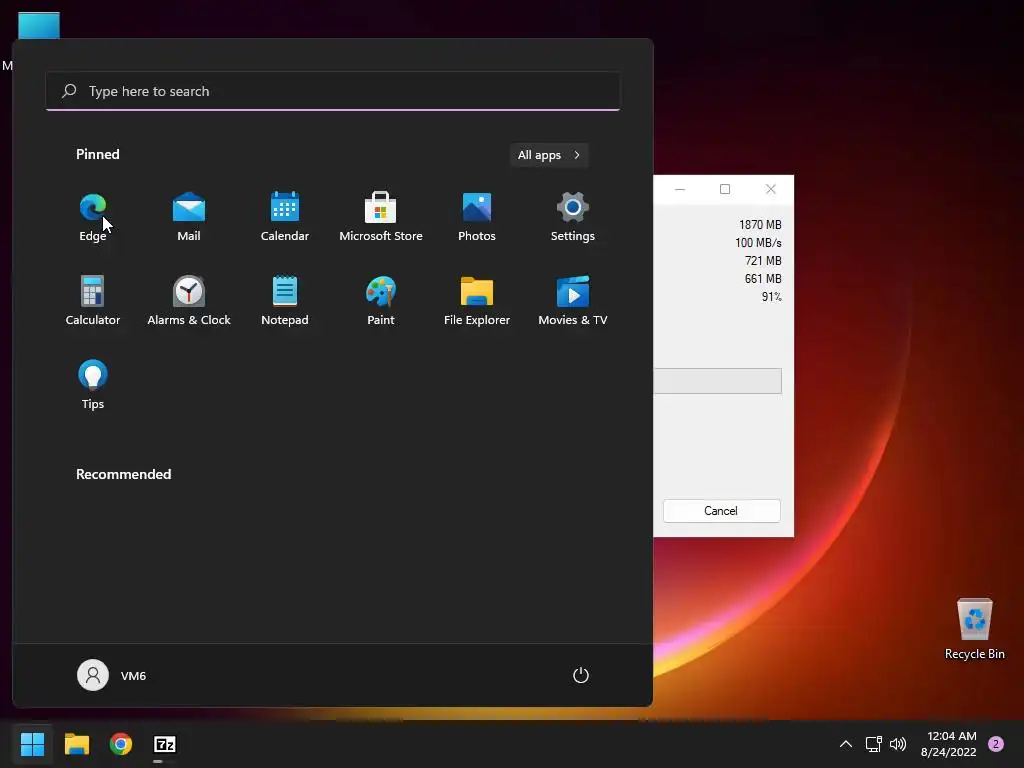Open Settings from the Start menu

(x=573, y=217)
